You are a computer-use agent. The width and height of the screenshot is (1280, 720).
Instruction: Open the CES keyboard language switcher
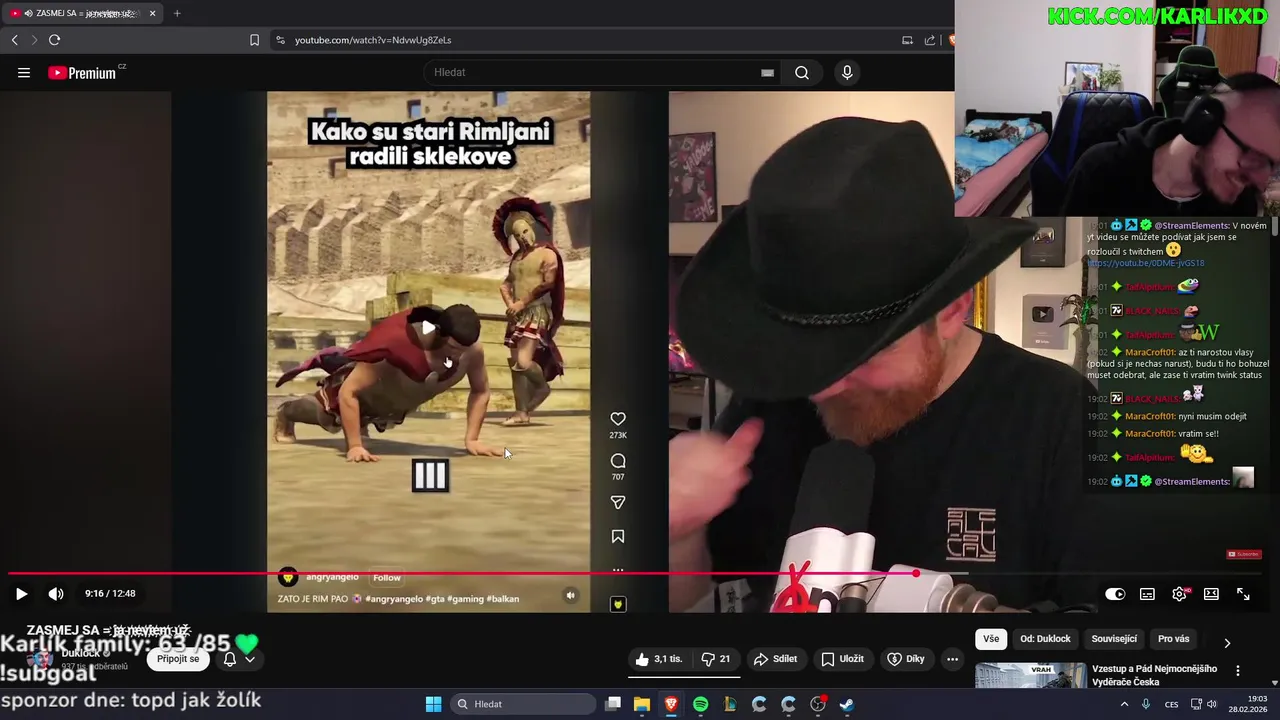point(1171,704)
